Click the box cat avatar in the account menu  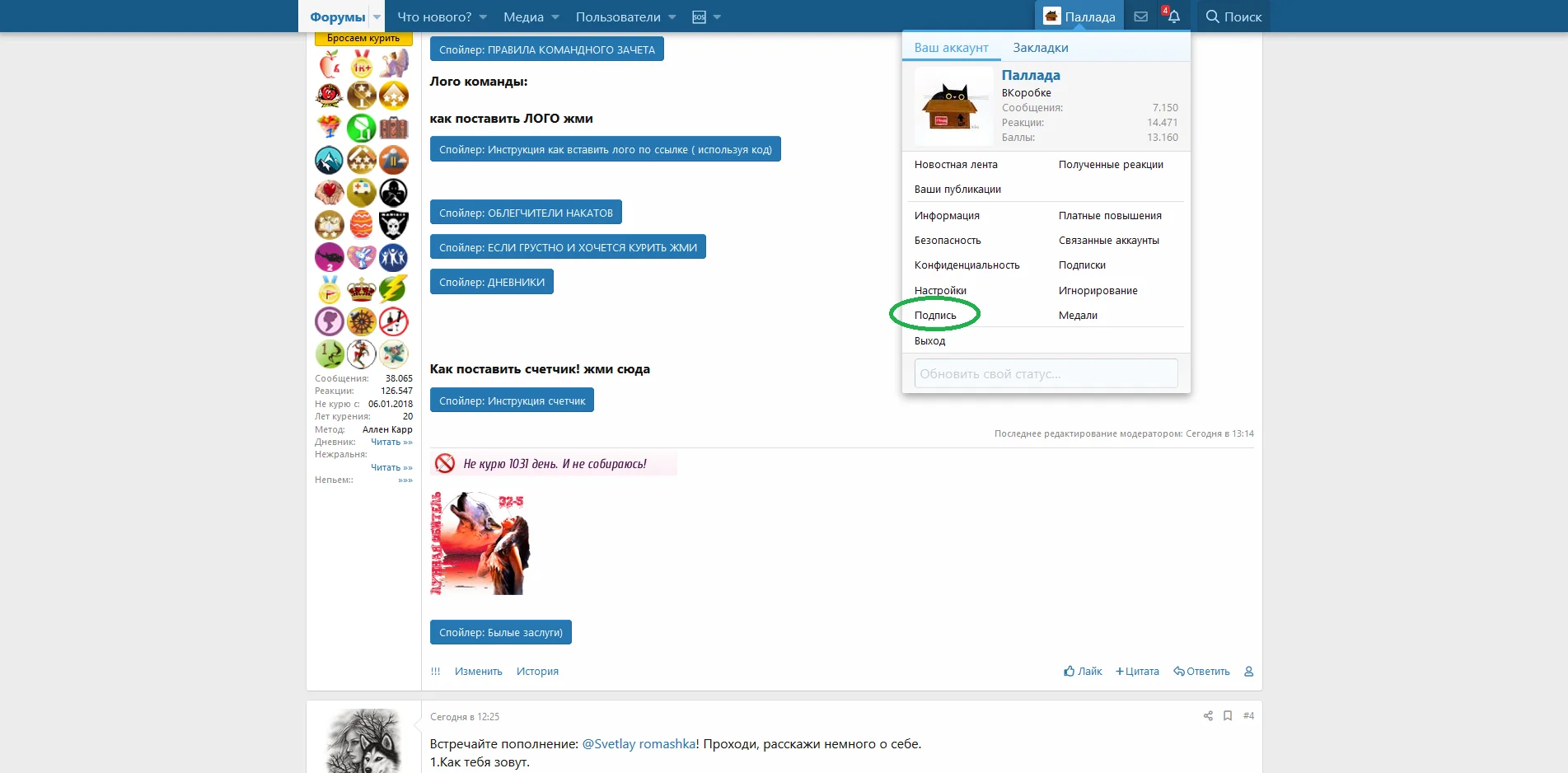[x=954, y=107]
